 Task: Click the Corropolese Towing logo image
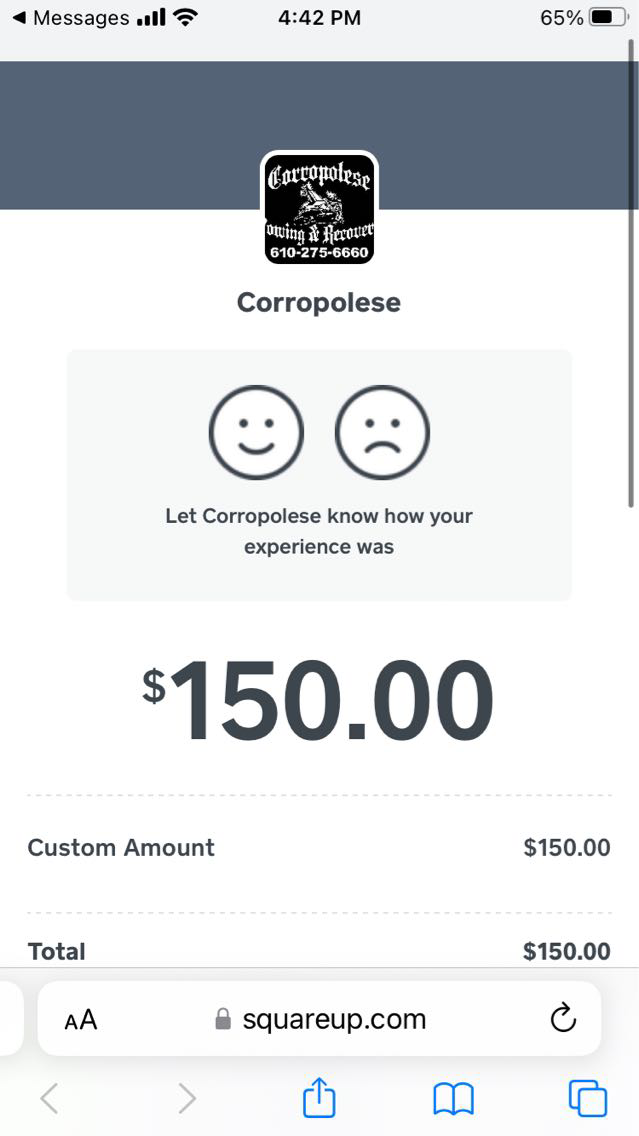(319, 208)
